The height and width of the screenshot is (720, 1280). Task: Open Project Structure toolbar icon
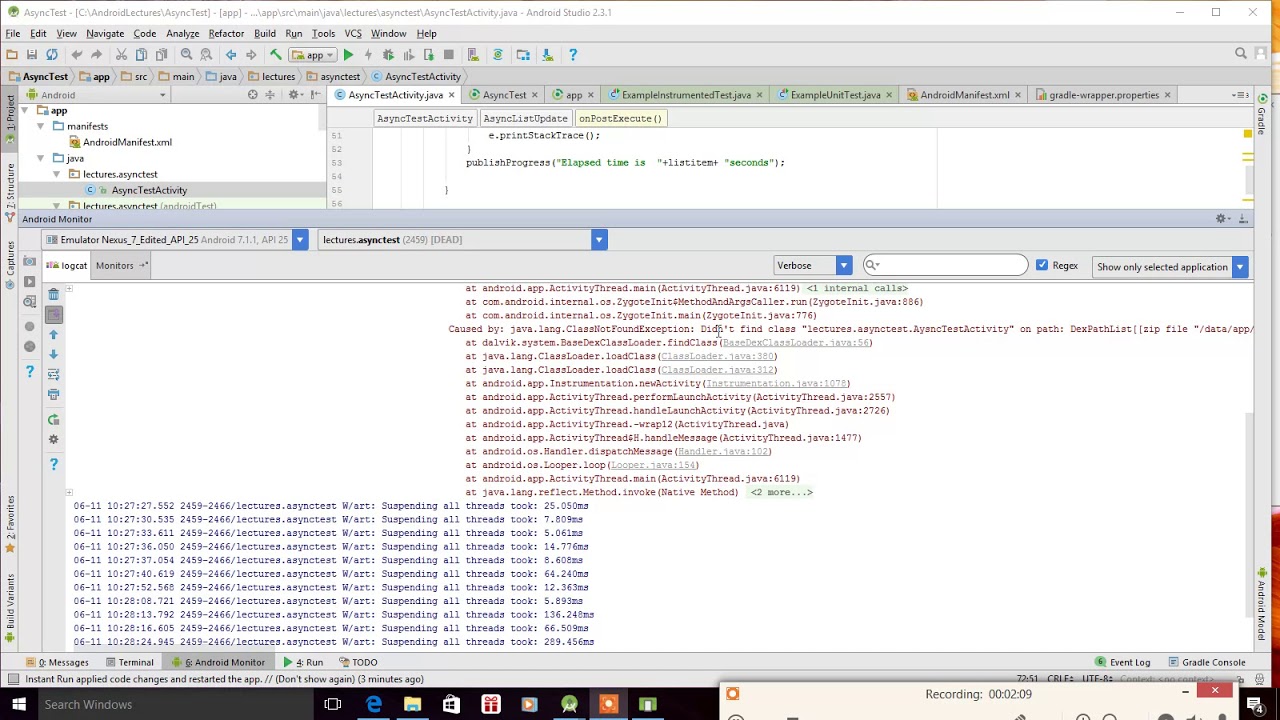point(523,55)
